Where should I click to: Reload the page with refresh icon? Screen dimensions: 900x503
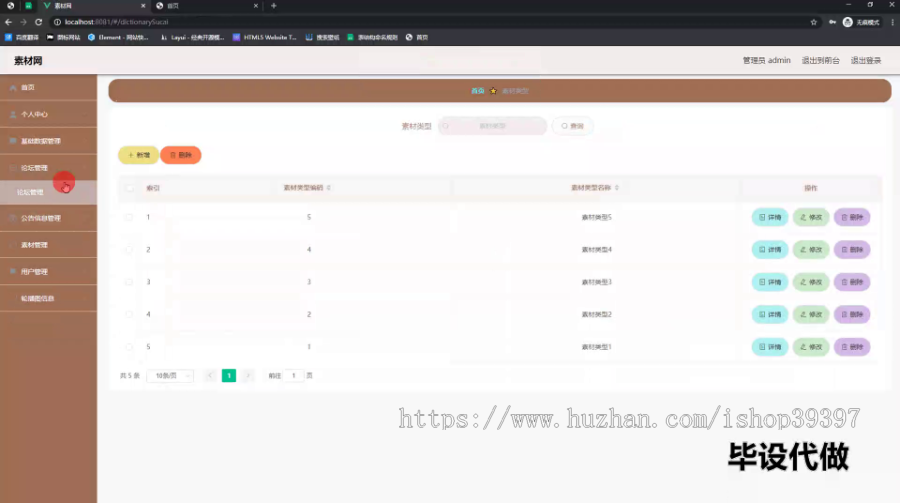pos(38,22)
